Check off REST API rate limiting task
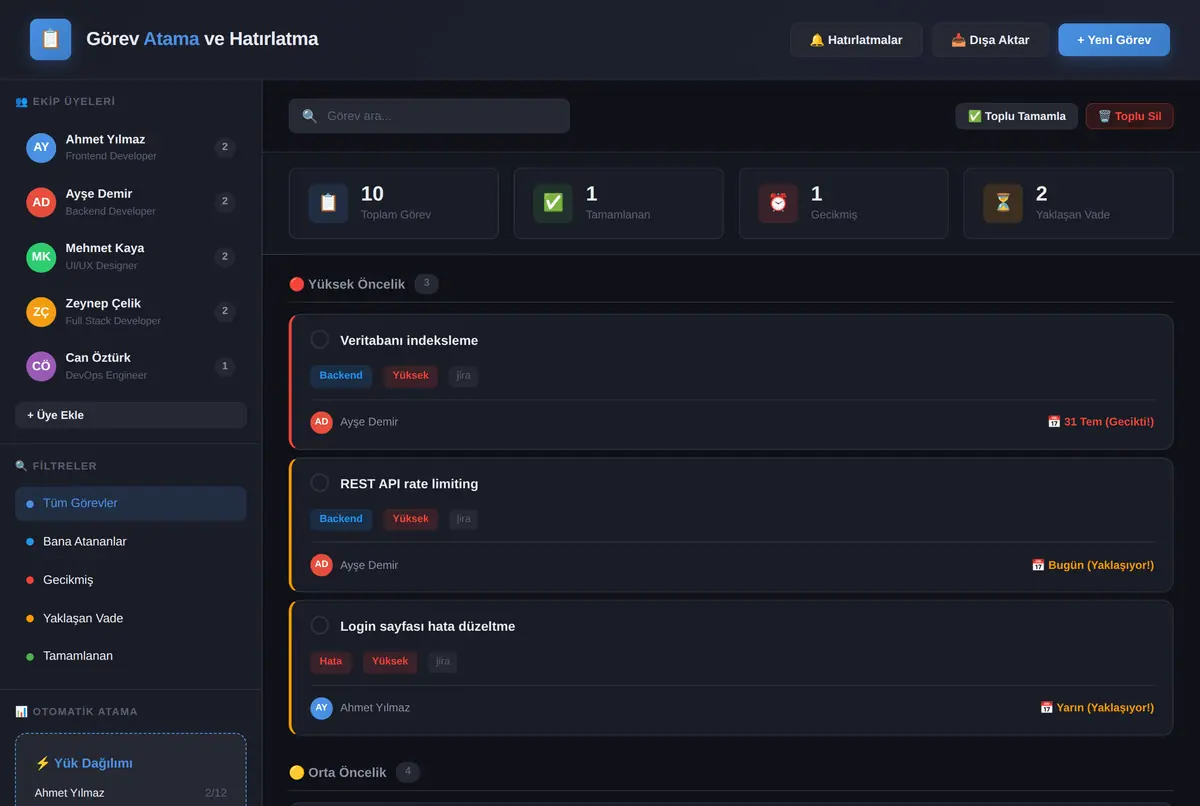The height and width of the screenshot is (806, 1200). [320, 483]
